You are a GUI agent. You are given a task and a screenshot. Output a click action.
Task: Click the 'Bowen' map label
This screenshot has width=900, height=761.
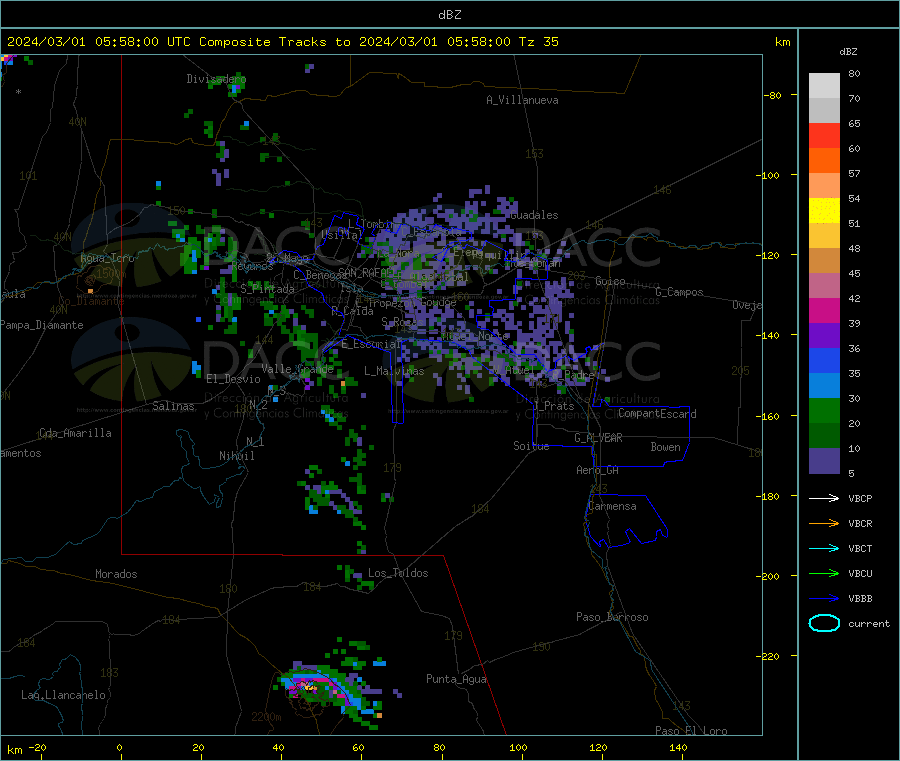665,447
